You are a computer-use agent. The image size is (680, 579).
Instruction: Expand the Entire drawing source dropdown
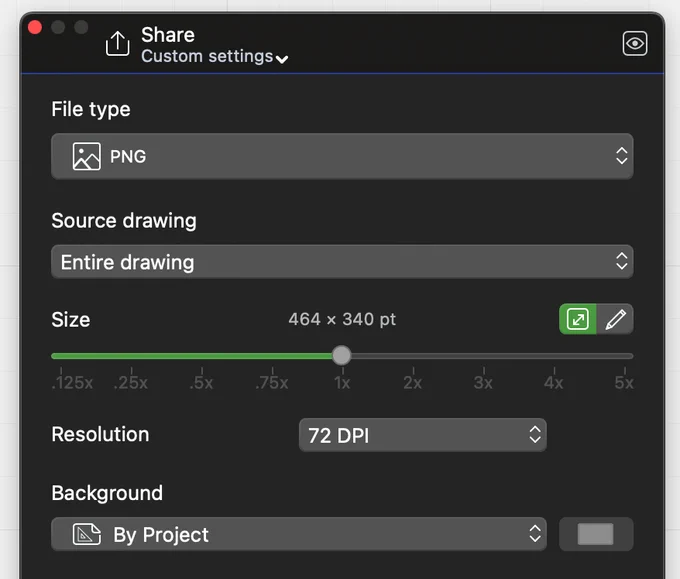pos(342,262)
